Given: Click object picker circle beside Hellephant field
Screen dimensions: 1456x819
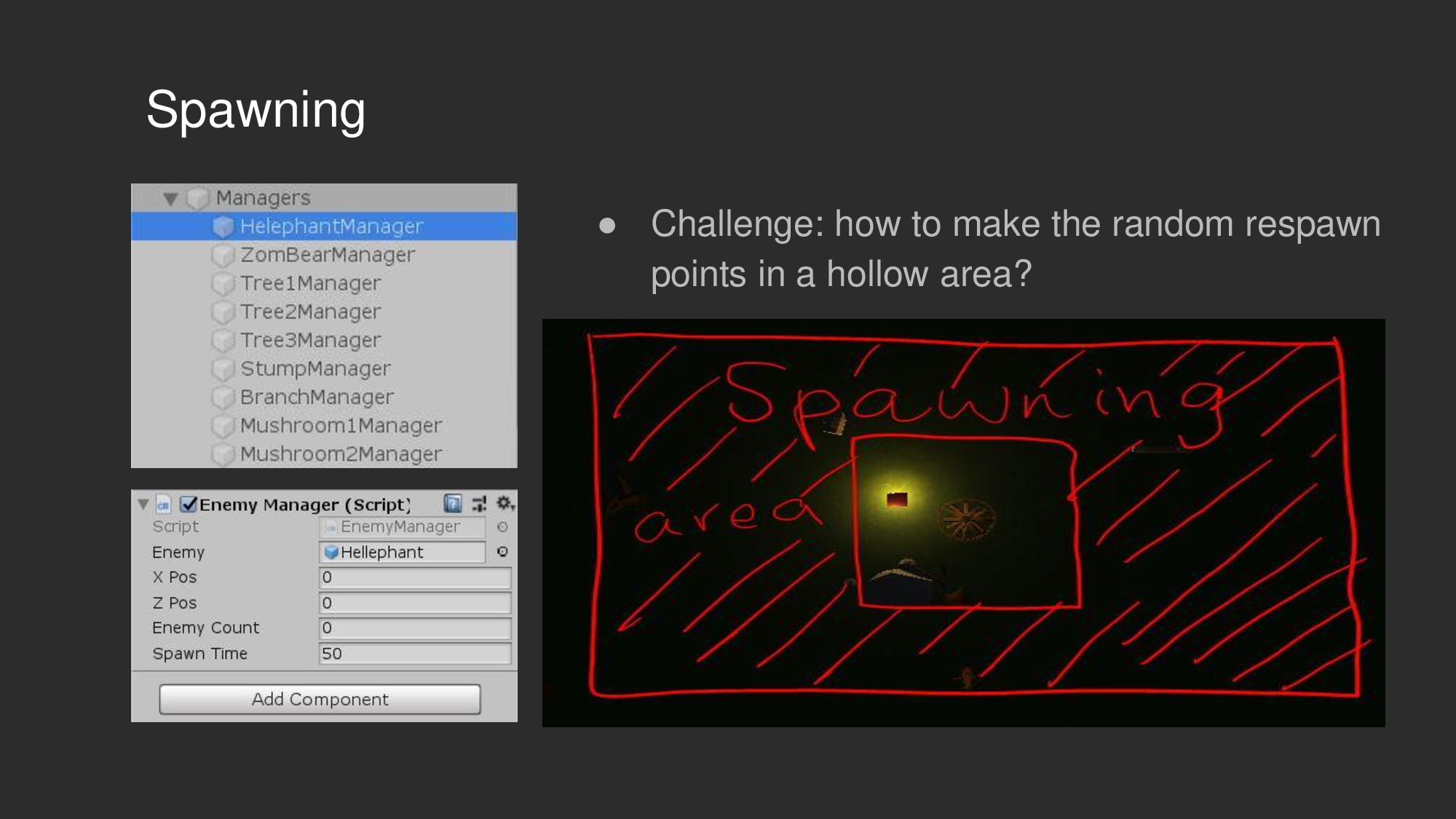Looking at the screenshot, I should [502, 552].
